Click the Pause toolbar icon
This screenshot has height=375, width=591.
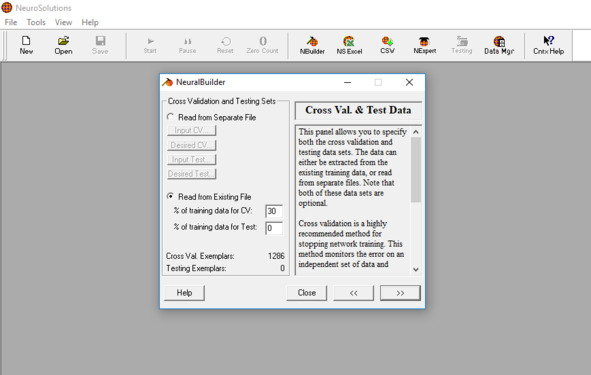pos(187,45)
